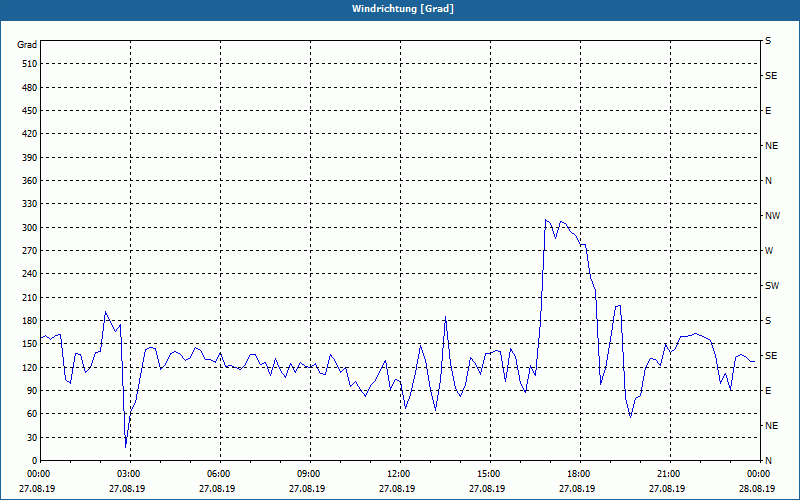This screenshot has height=500, width=800.
Task: Click the 60 degree axis label
Action: point(32,413)
